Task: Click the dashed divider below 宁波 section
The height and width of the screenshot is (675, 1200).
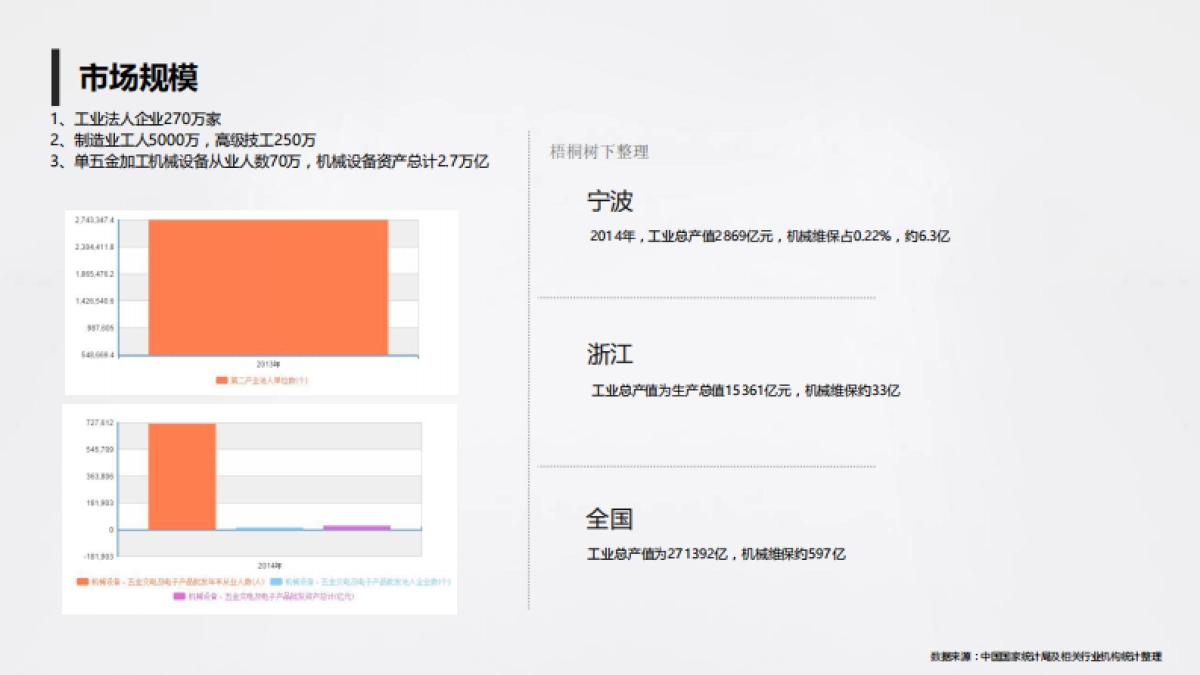Action: tap(705, 297)
